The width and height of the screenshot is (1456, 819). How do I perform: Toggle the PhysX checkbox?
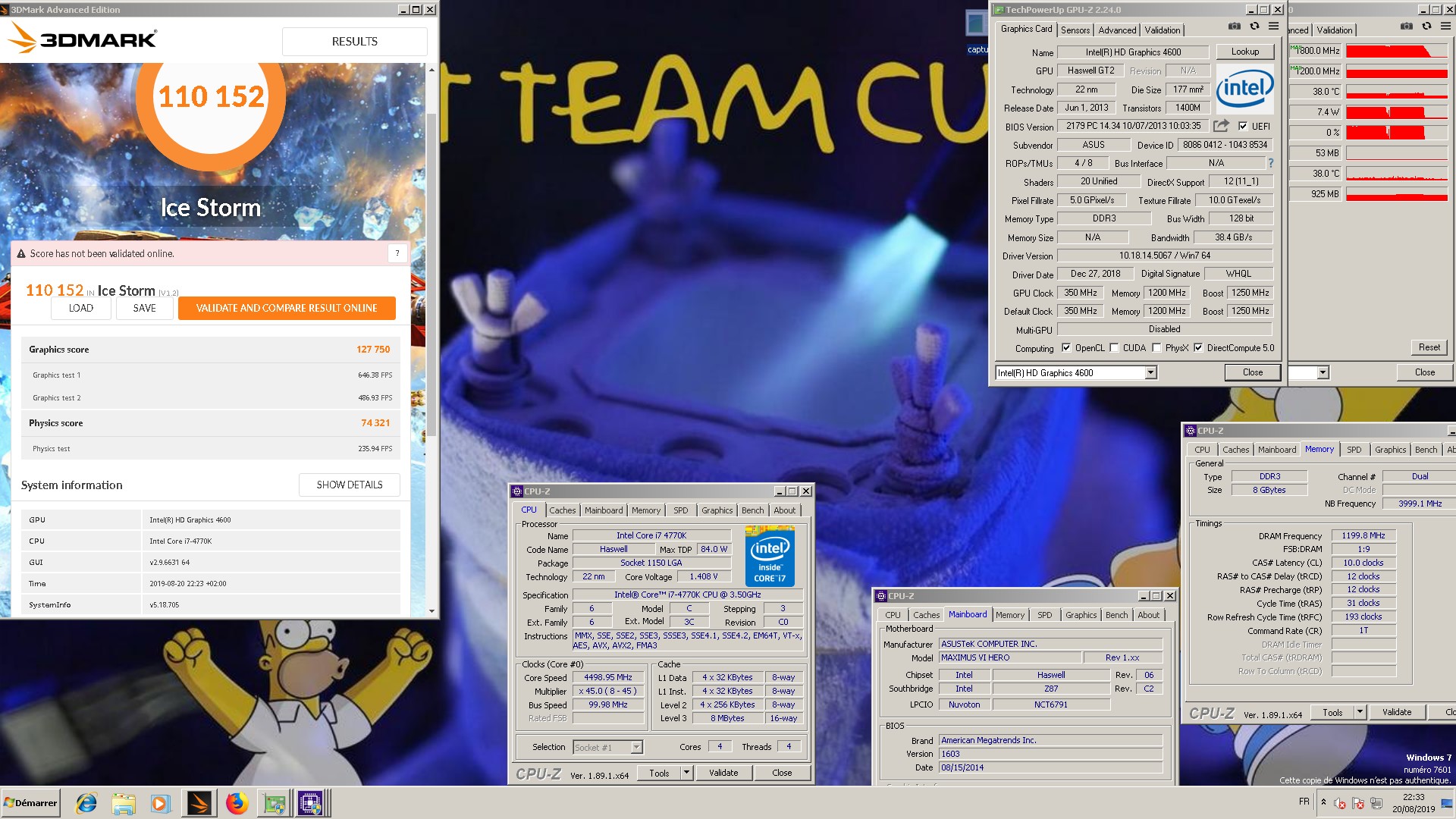click(1156, 348)
